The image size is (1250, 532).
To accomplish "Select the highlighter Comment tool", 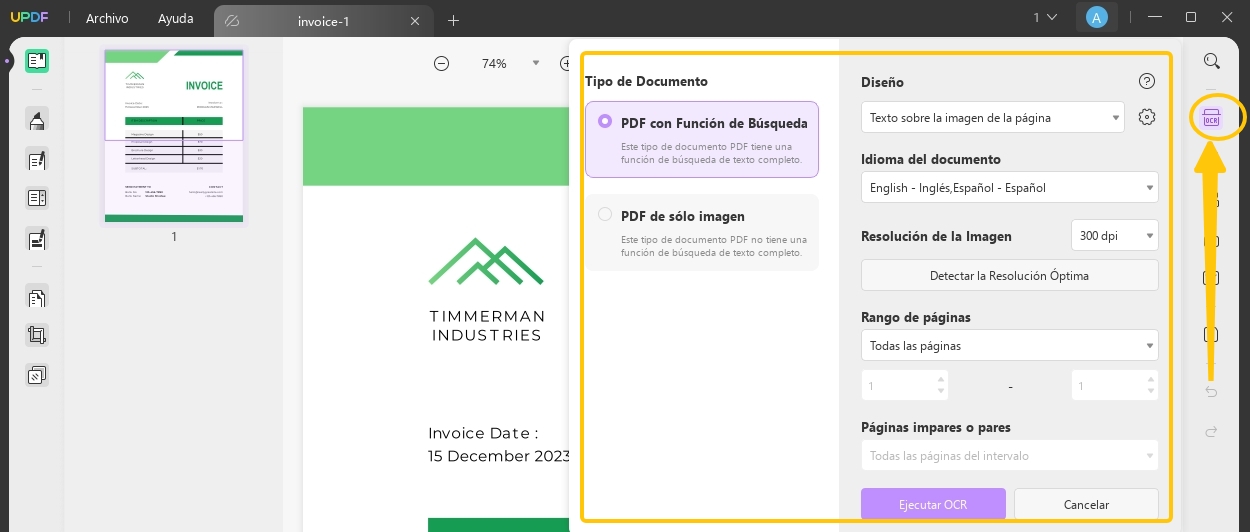I will tap(37, 120).
